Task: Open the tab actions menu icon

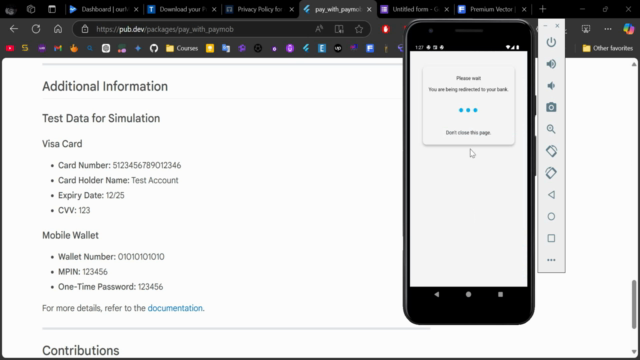Action: click(52, 9)
